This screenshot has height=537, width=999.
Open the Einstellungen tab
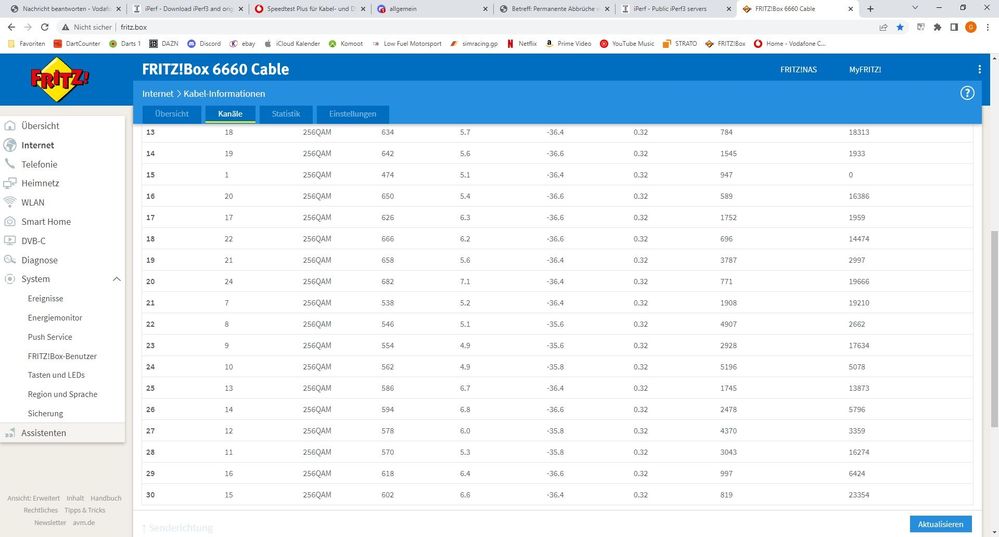click(x=352, y=114)
